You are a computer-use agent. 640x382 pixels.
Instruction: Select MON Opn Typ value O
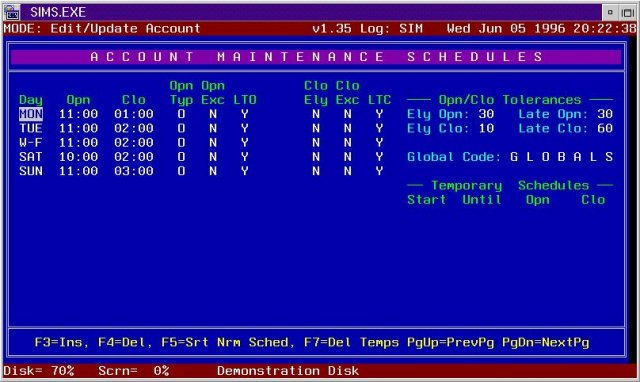181,114
